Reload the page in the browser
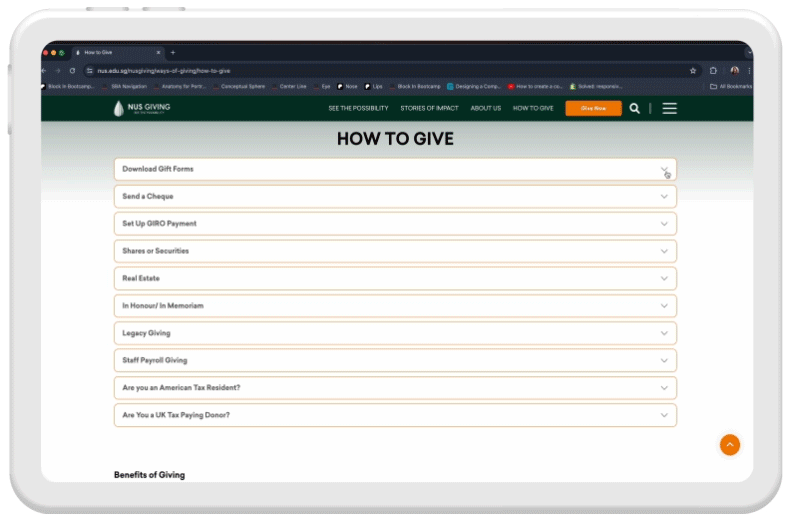This screenshot has width=790, height=522. [73, 71]
